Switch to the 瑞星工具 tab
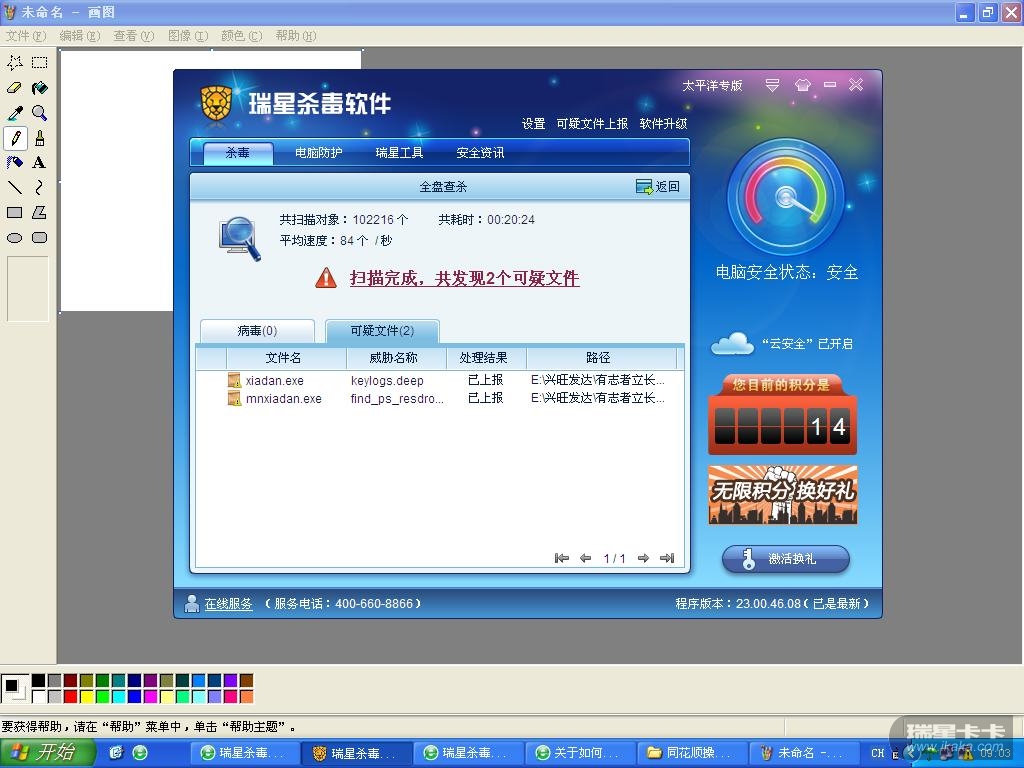Viewport: 1024px width, 768px height. [x=399, y=153]
